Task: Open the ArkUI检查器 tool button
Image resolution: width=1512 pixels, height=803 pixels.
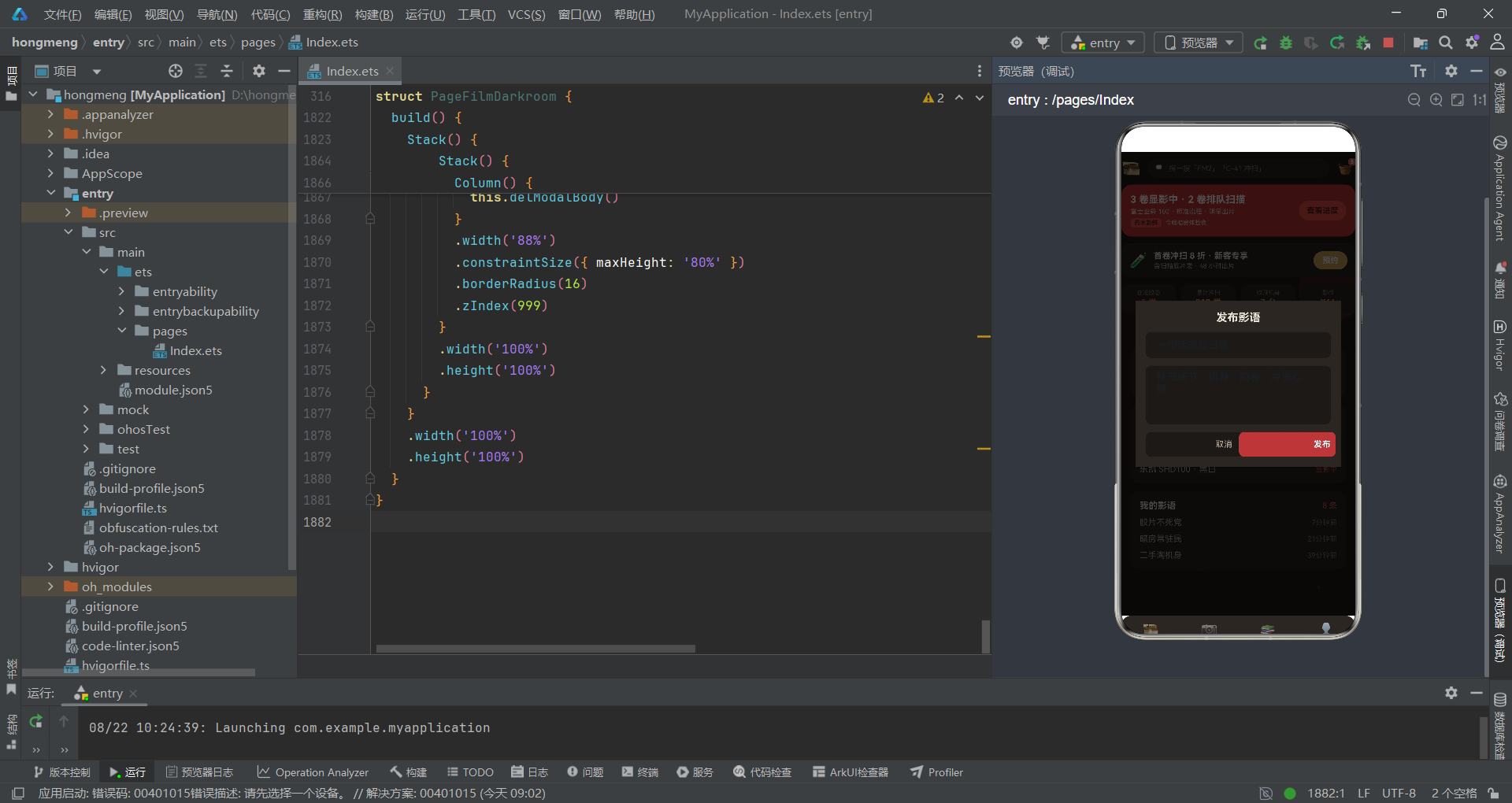Action: click(x=850, y=772)
